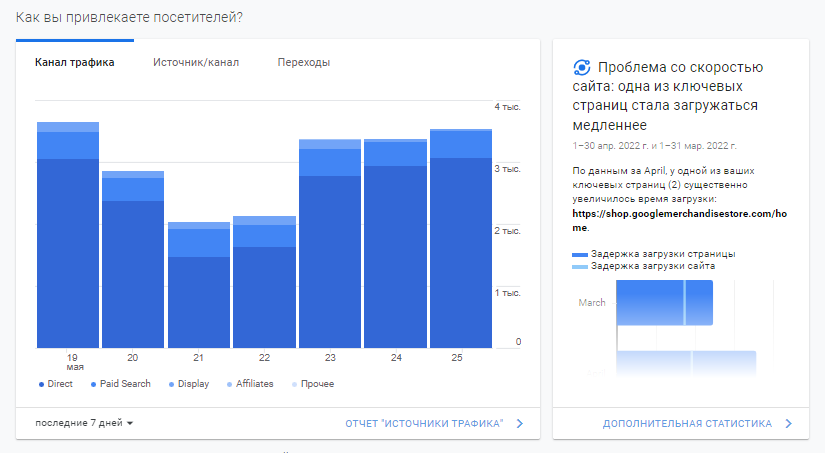Click the Direct legend dot

pyautogui.click(x=40, y=384)
